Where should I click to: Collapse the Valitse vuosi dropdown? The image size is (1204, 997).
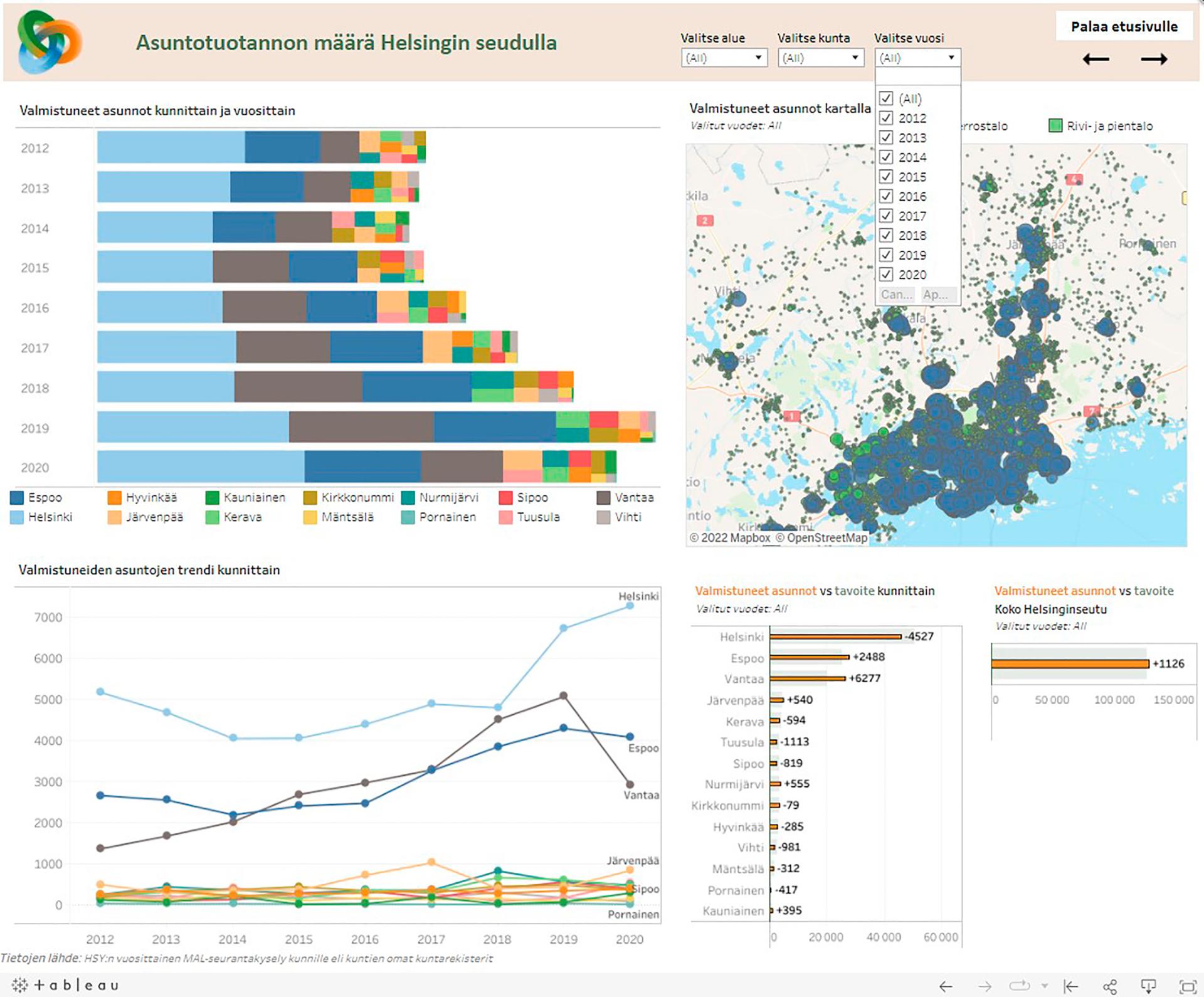[951, 58]
